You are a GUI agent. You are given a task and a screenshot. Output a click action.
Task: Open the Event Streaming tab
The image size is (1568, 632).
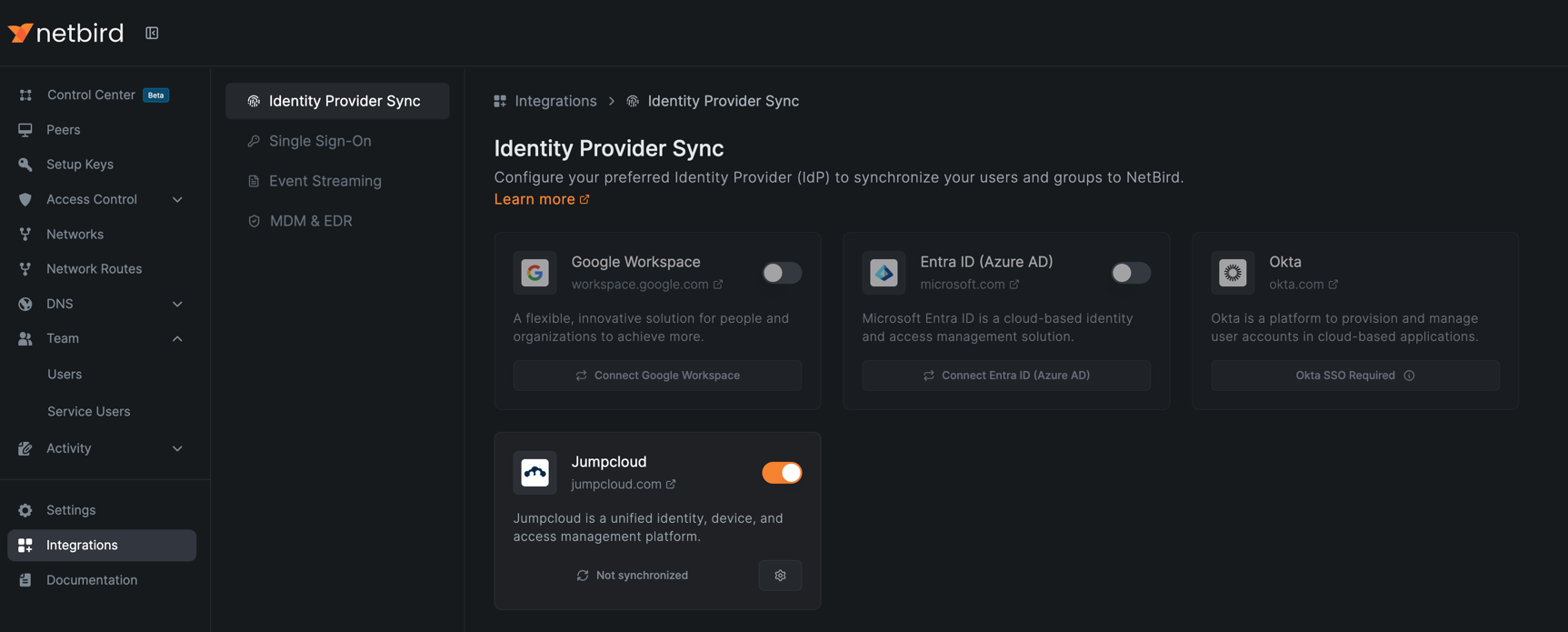(325, 181)
